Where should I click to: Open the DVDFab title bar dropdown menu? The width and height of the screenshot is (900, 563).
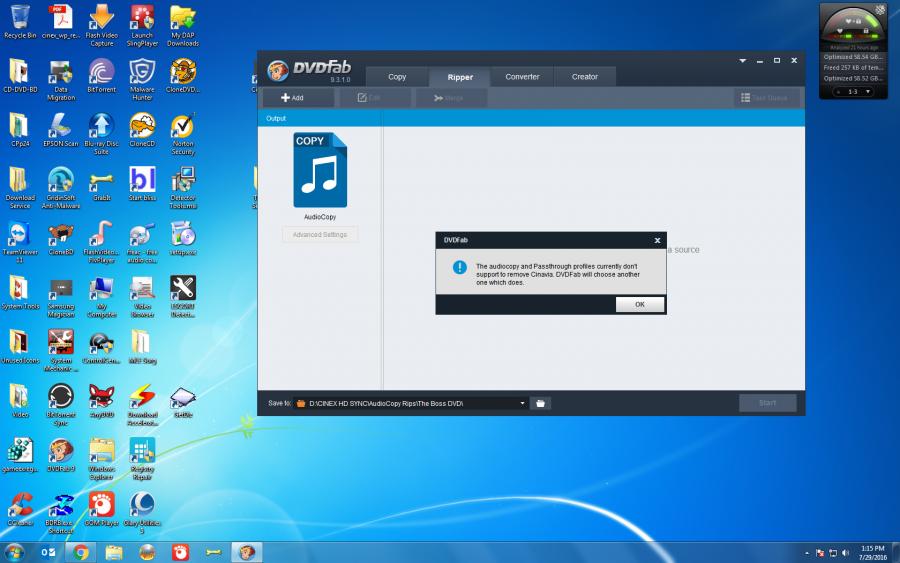742,60
